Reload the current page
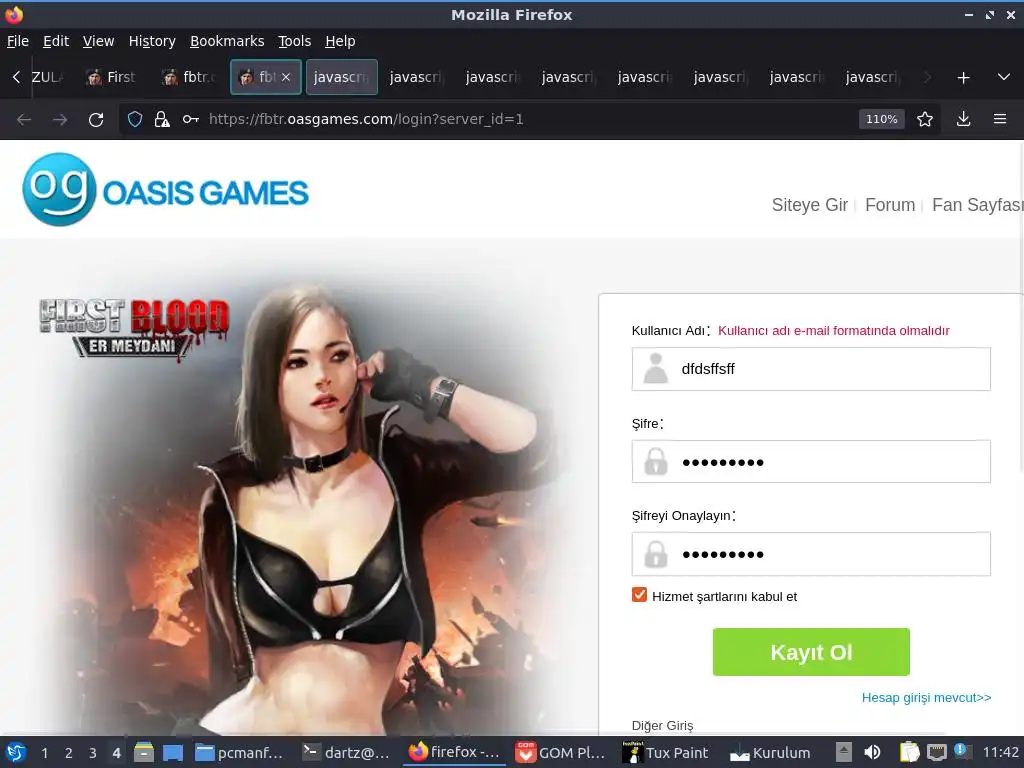The width and height of the screenshot is (1024, 768). point(96,120)
